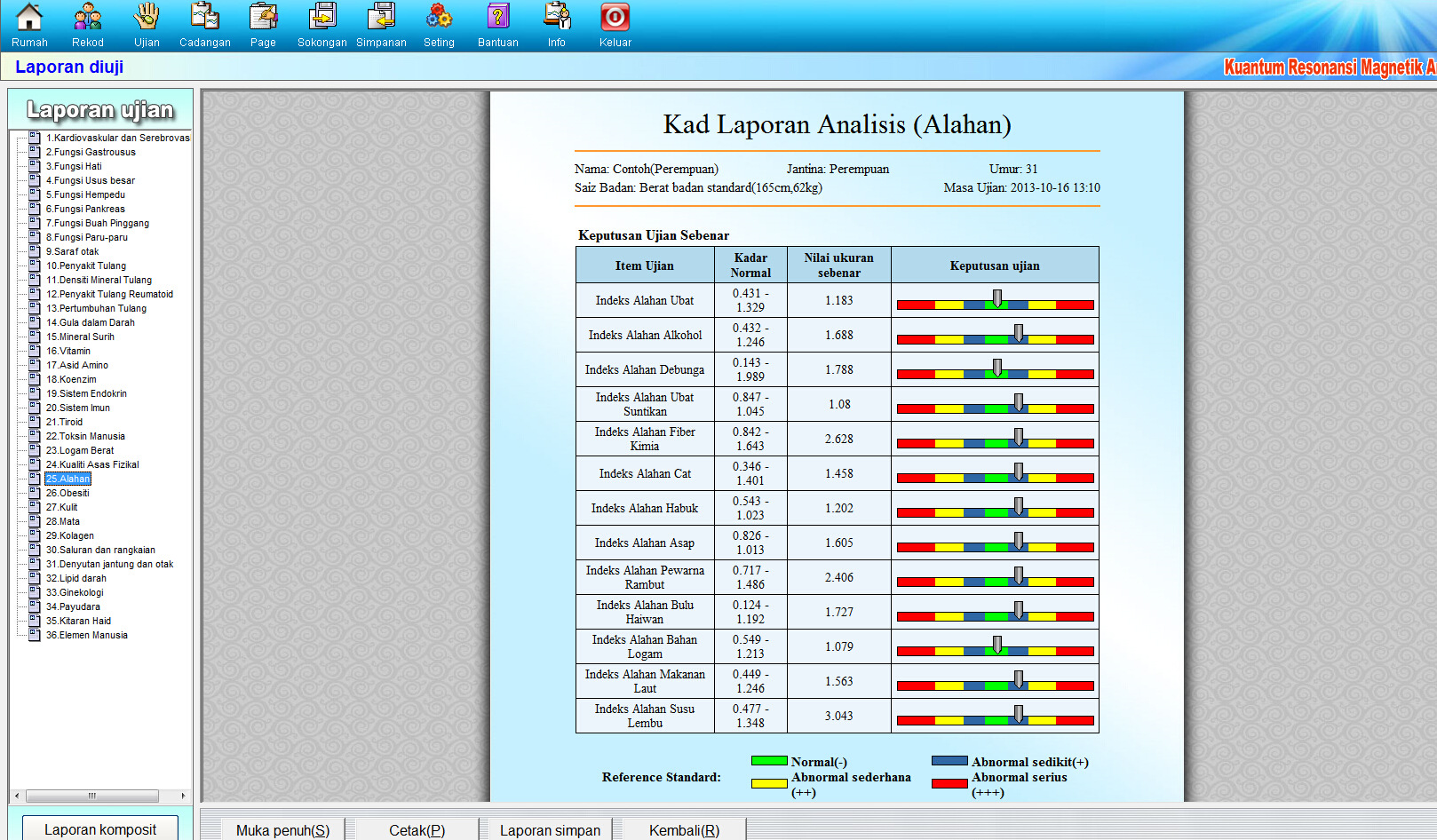Select 5.Fungsi Hempedu item

85,194
